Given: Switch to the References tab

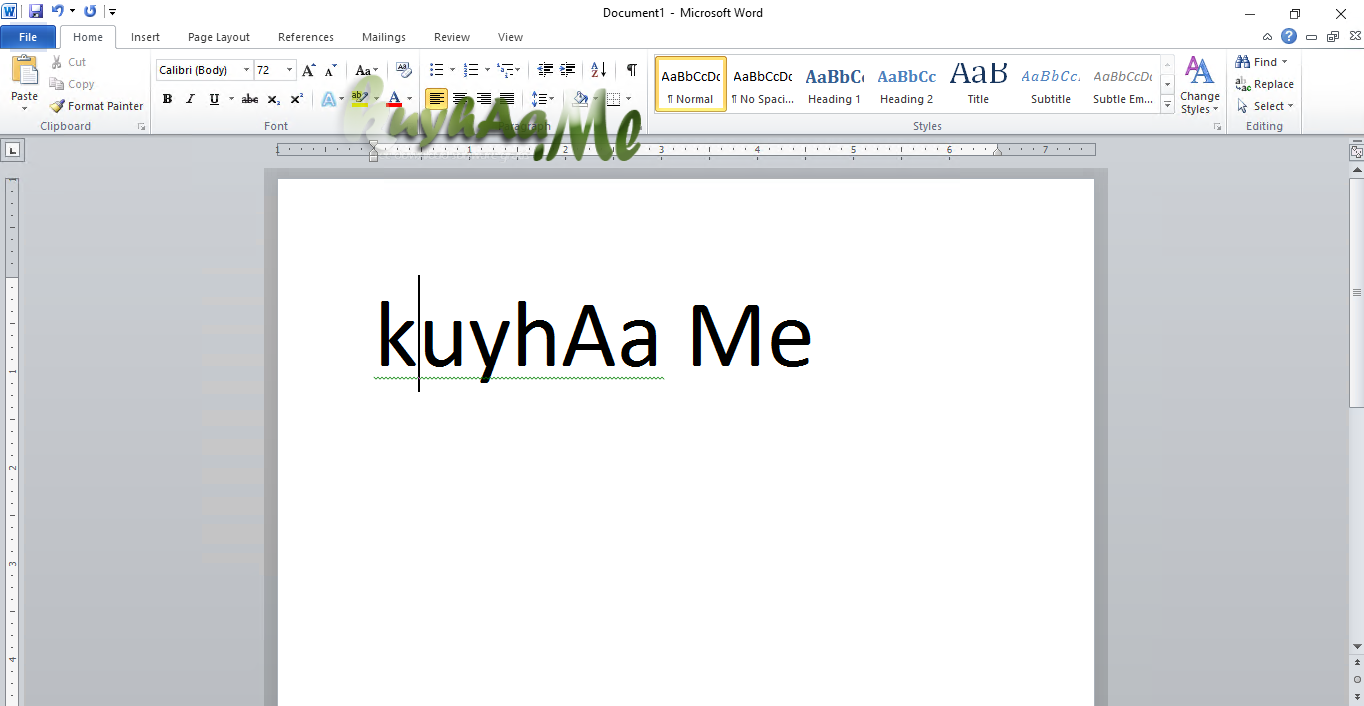Looking at the screenshot, I should click(x=306, y=37).
